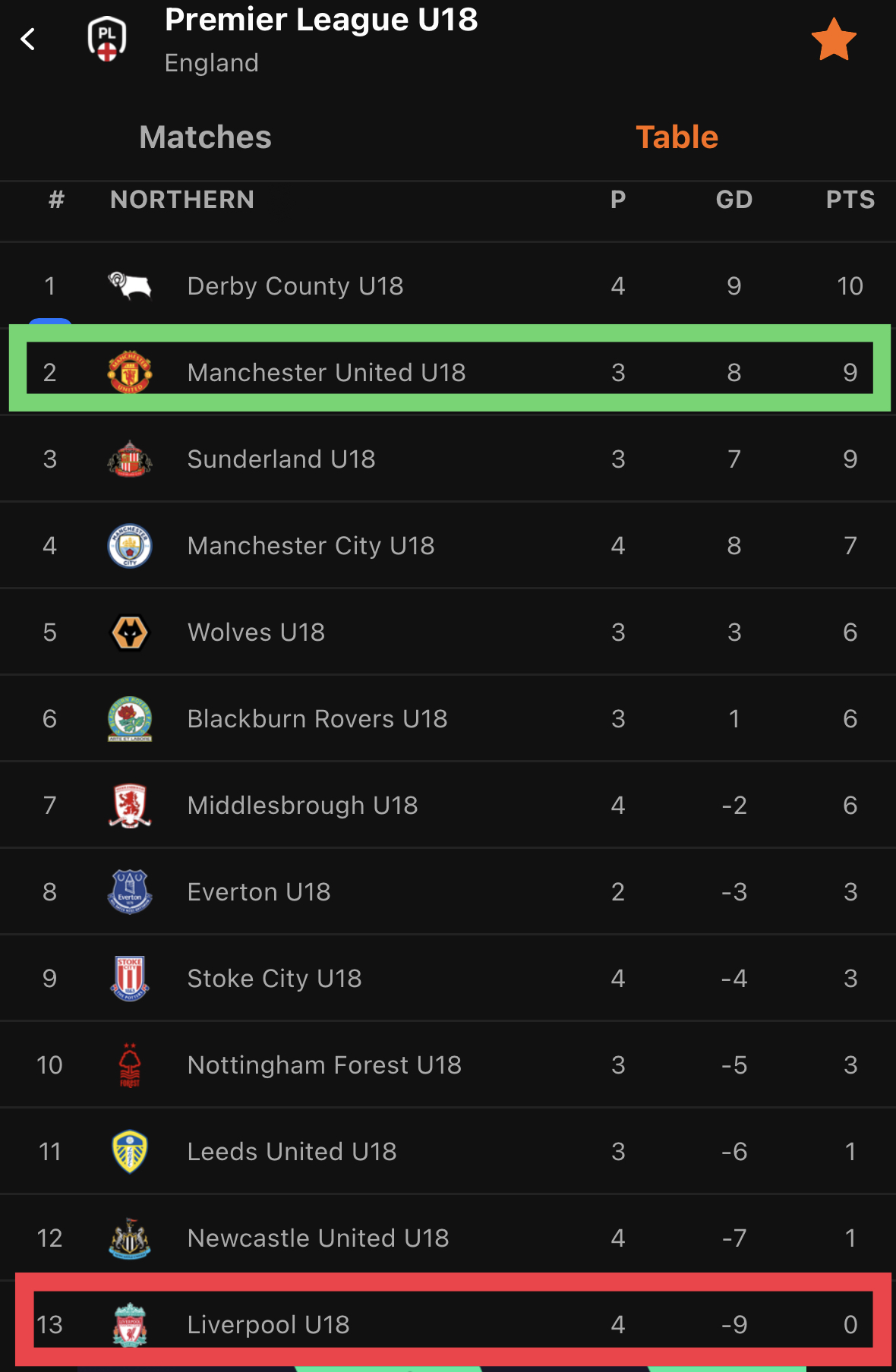This screenshot has height=1372, width=896.
Task: Toggle the orange favorite star
Action: point(833,39)
